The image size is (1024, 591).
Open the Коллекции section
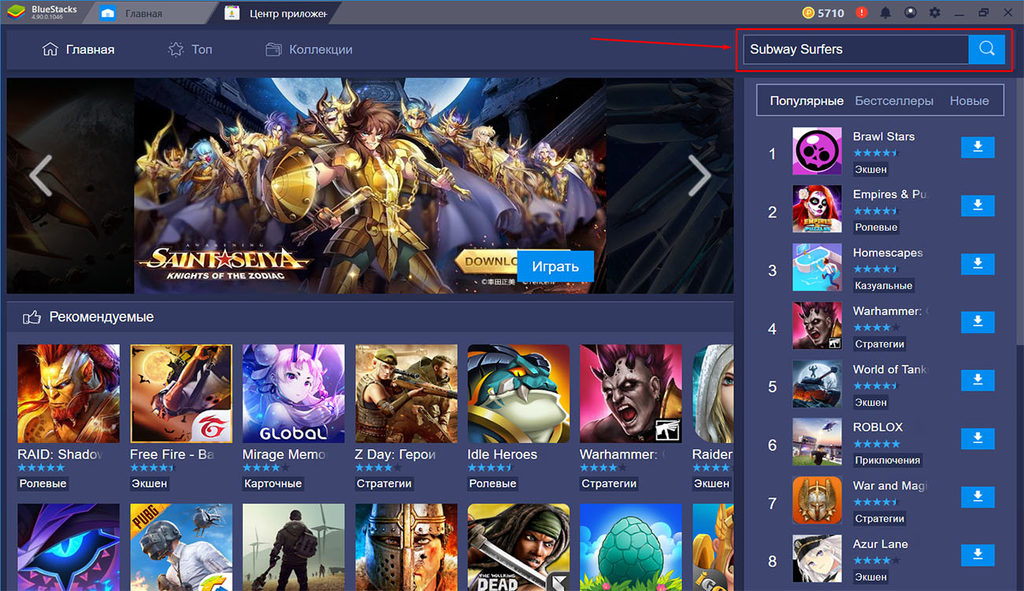click(x=309, y=50)
